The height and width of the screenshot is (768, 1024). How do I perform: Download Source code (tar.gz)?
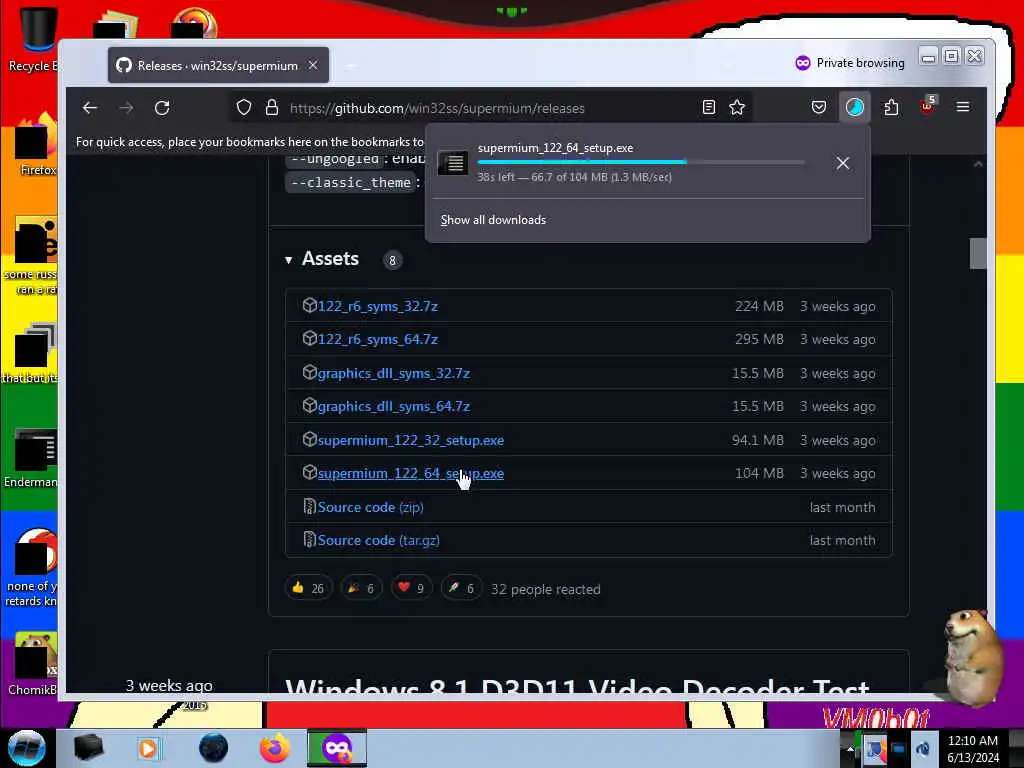click(379, 541)
